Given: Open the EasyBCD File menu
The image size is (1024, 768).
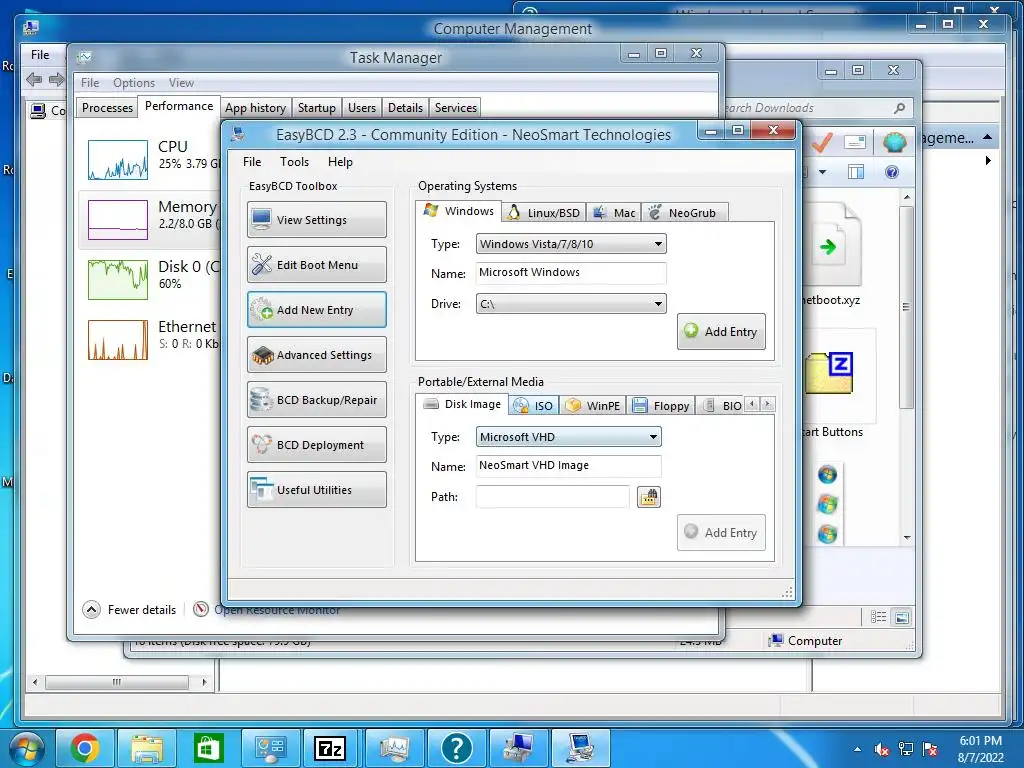Looking at the screenshot, I should (252, 162).
